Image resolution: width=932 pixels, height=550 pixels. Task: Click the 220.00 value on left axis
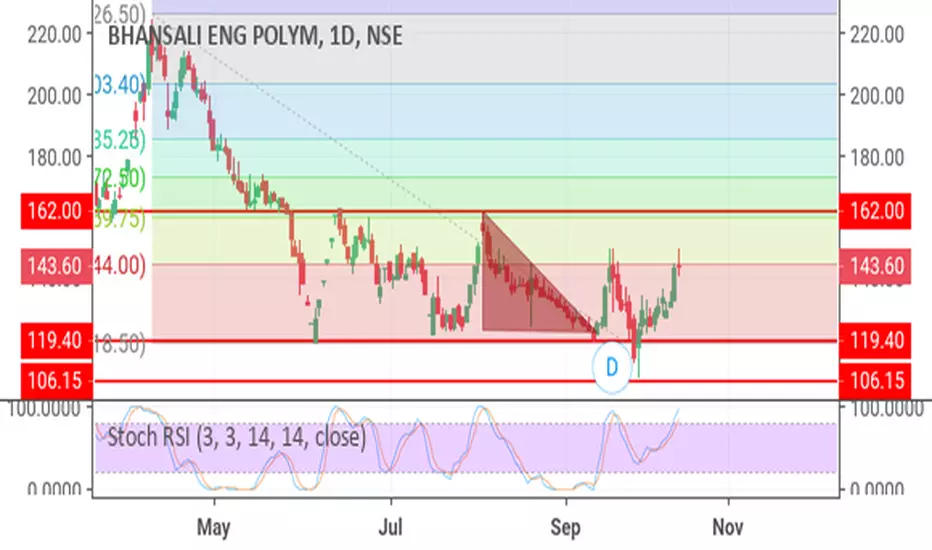55,34
